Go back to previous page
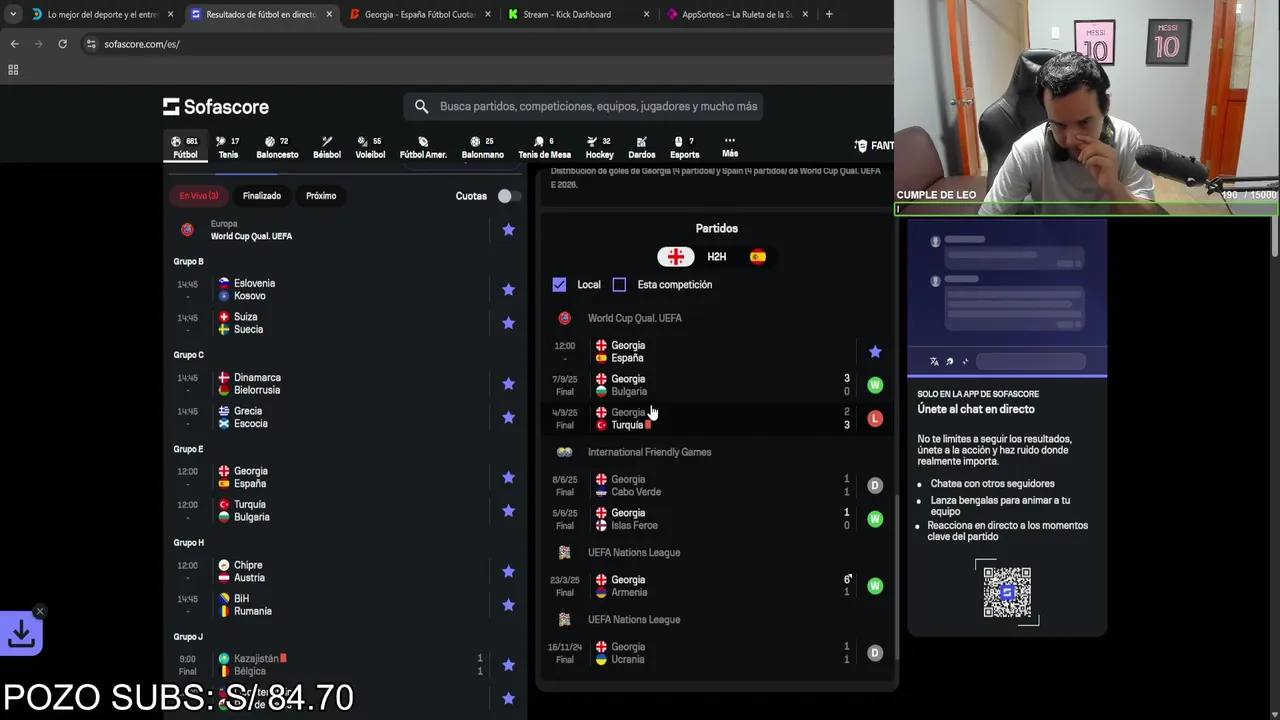The width and height of the screenshot is (1280, 720). pyautogui.click(x=14, y=44)
